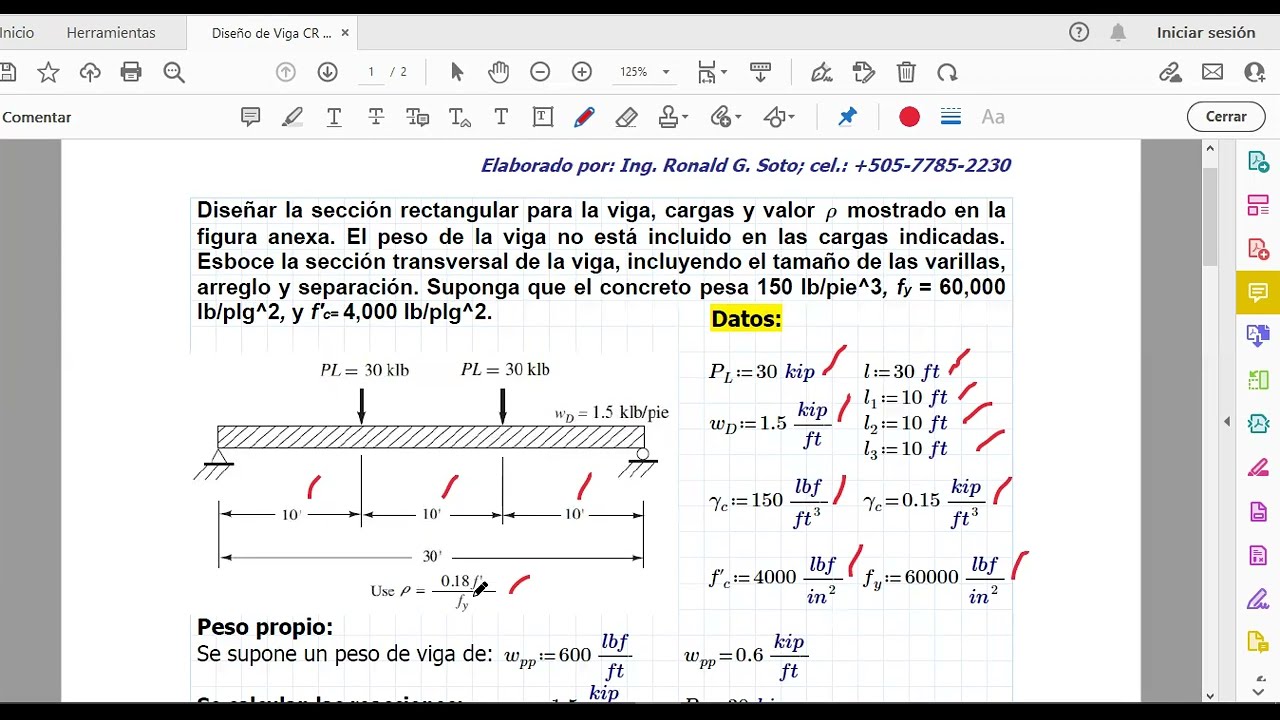
Task: Go to the previous page
Action: click(x=286, y=72)
